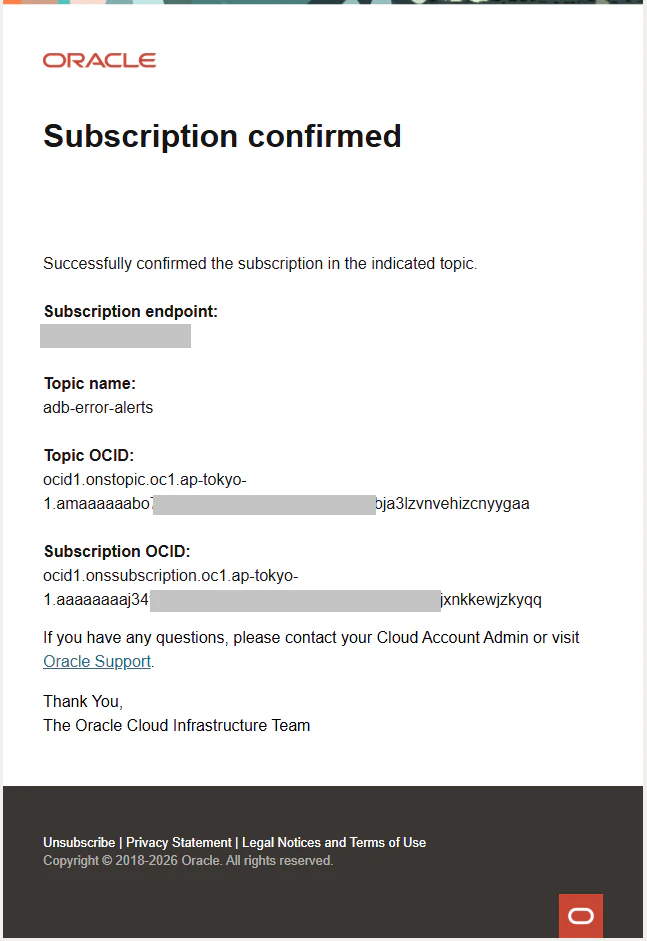
Task: Click the Subscription OCID label
Action: [117, 552]
